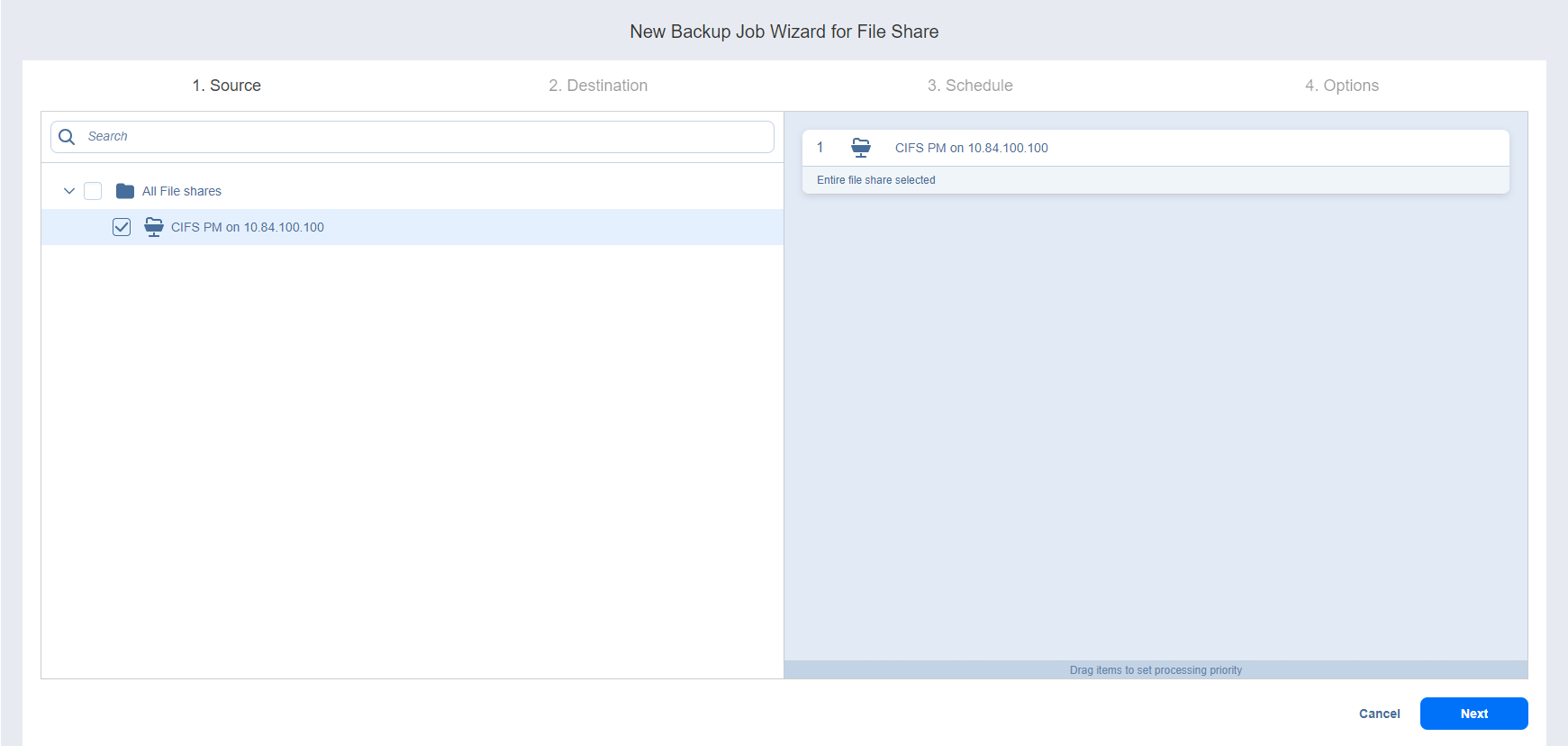Screen dimensions: 1568x746
Task: Click priority number 1 in the selected items list
Action: pyautogui.click(x=820, y=148)
